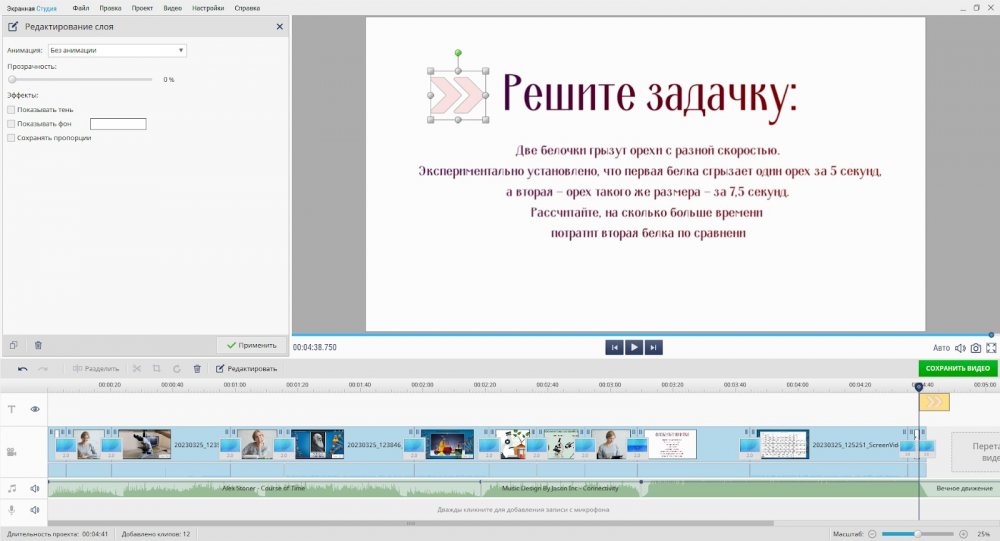Open the 'Файл' menu
This screenshot has height=541, width=1000.
(81, 7)
